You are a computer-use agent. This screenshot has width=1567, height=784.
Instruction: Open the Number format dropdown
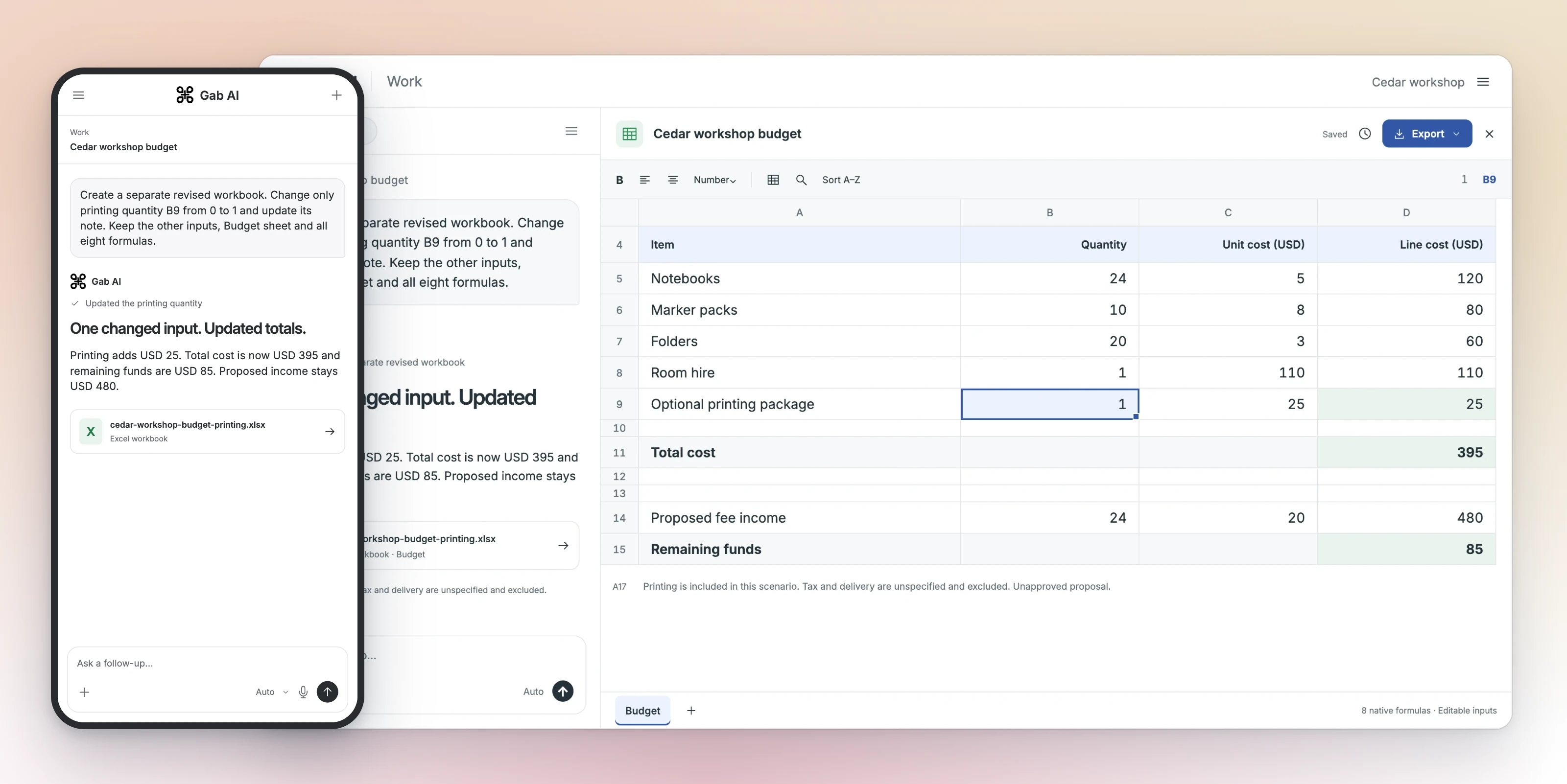tap(715, 180)
